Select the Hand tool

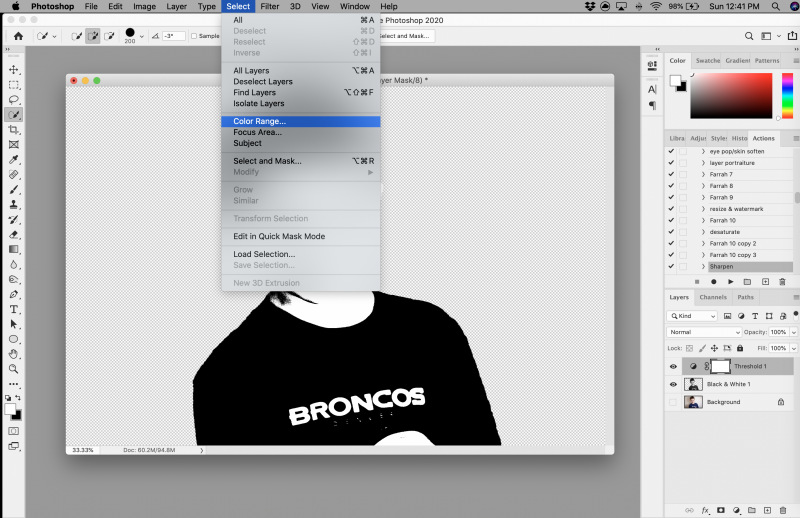14,354
